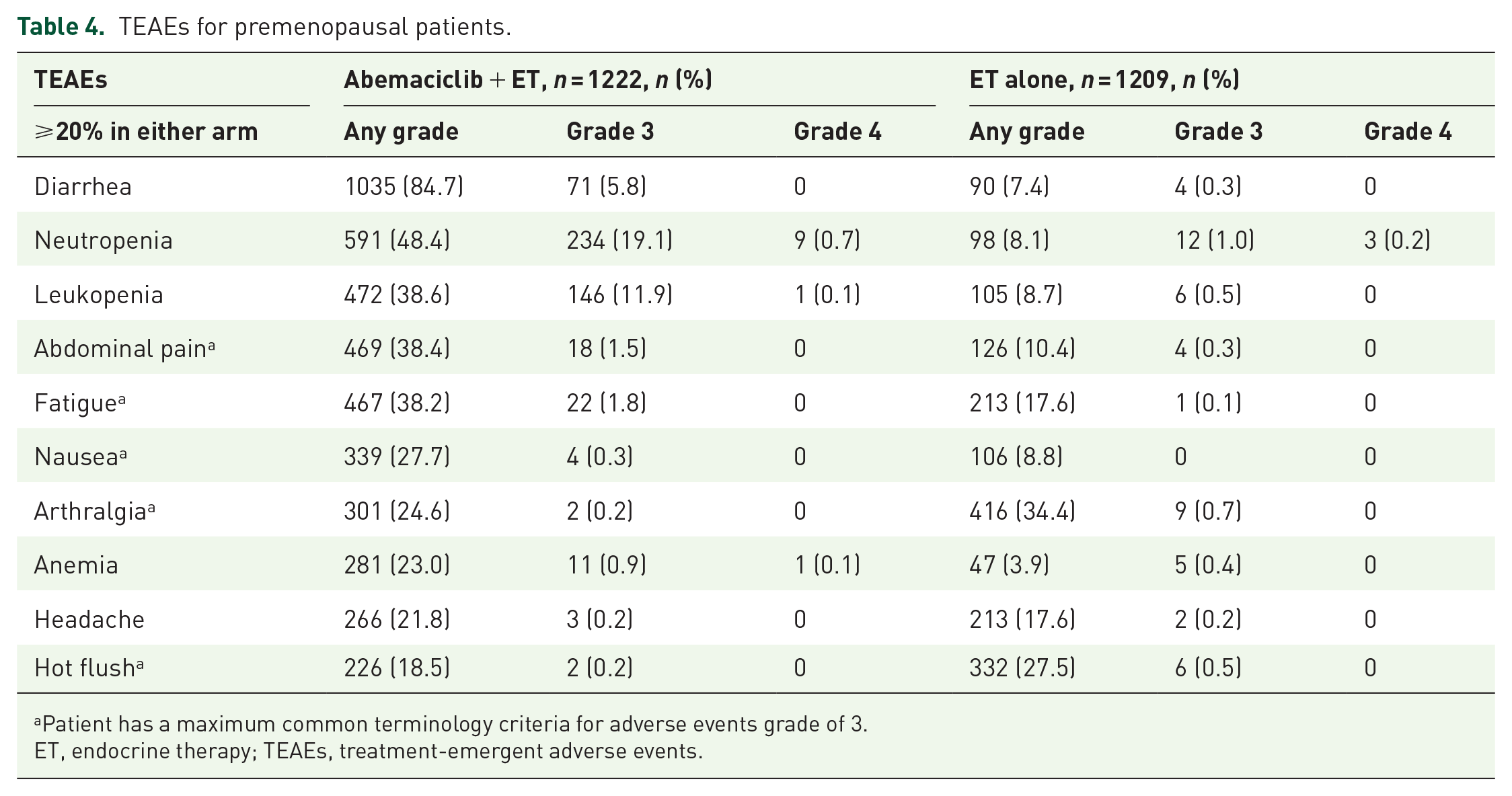
Task: Click the Nausea row label
Action: tap(81, 456)
